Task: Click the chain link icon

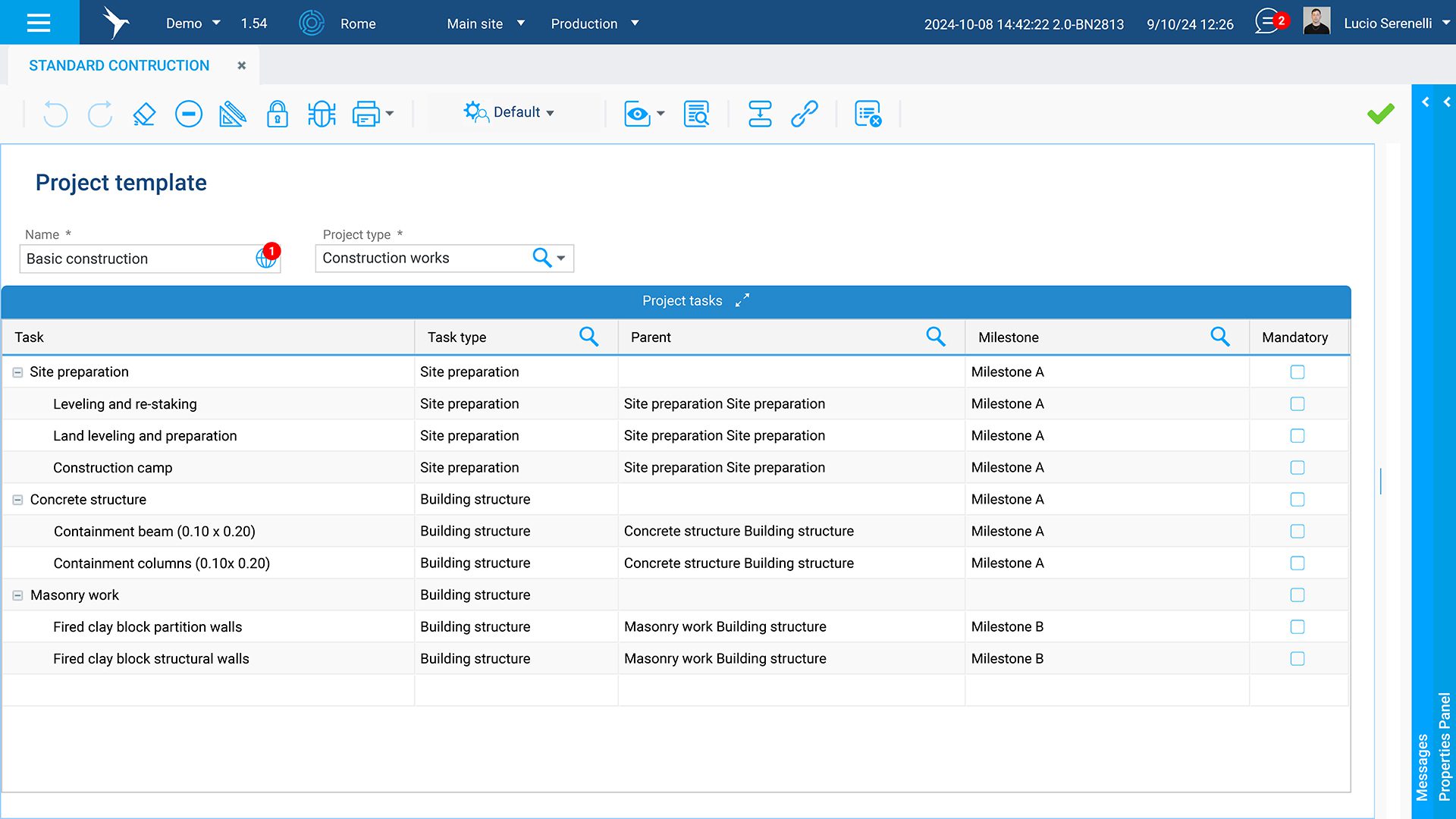Action: pyautogui.click(x=804, y=114)
